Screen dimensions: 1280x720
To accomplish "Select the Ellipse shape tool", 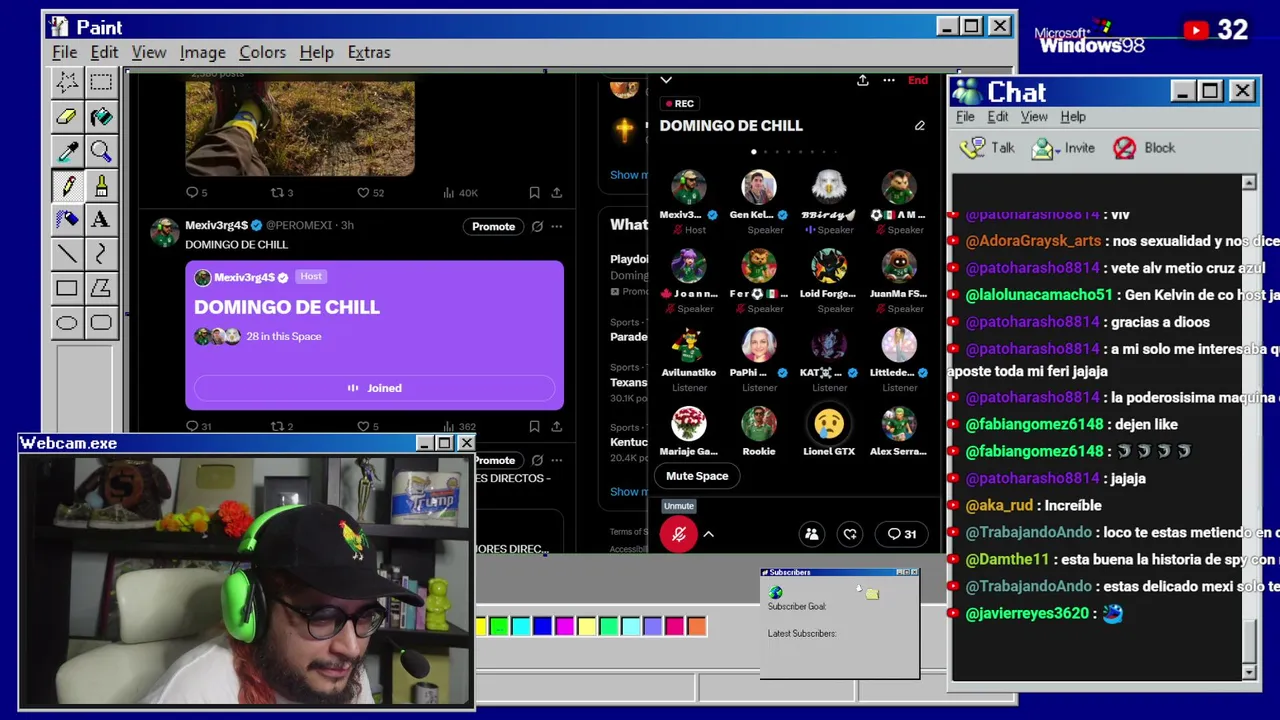I will click(x=67, y=322).
